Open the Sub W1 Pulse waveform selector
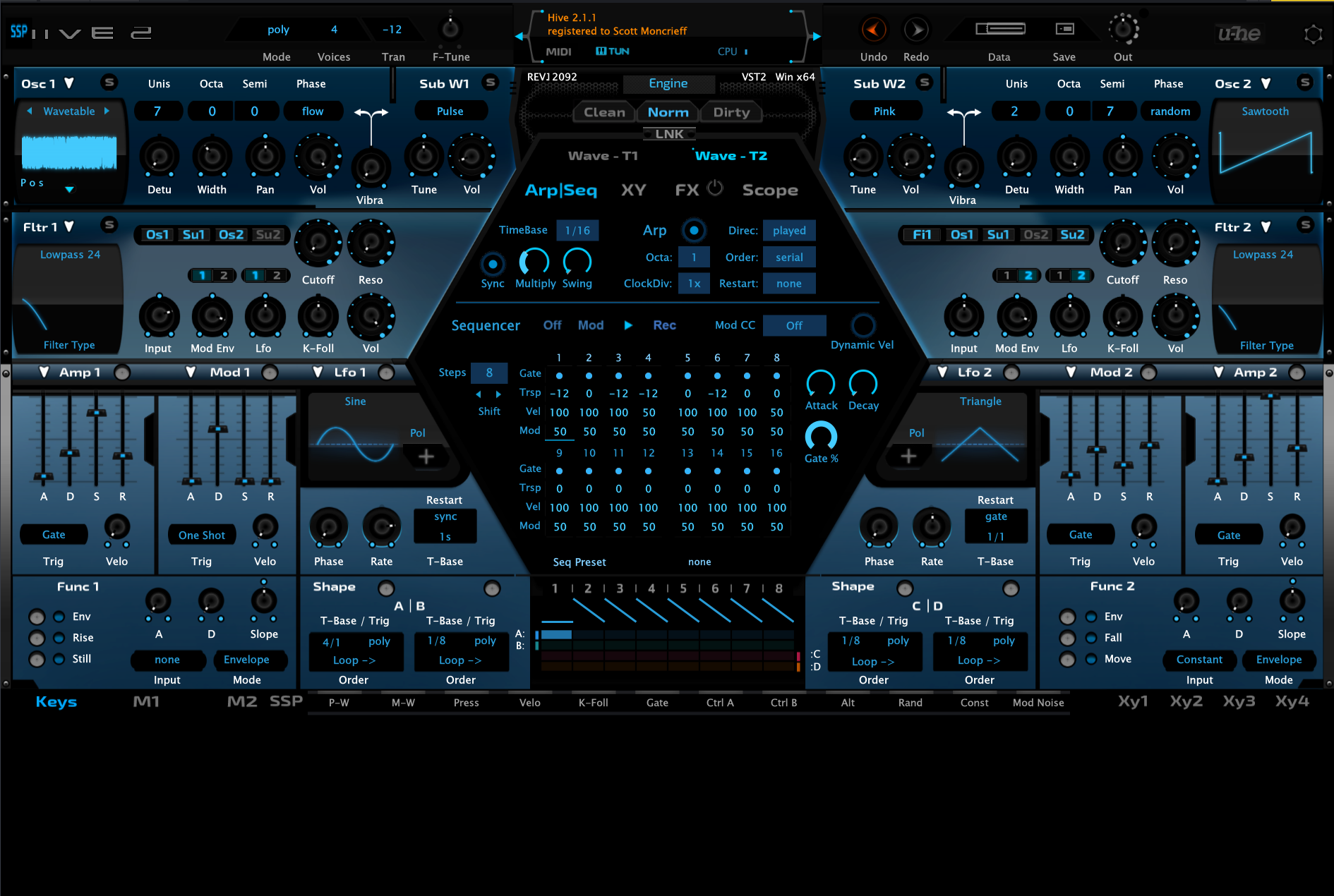Screen dimensions: 1334x896 [x=450, y=111]
